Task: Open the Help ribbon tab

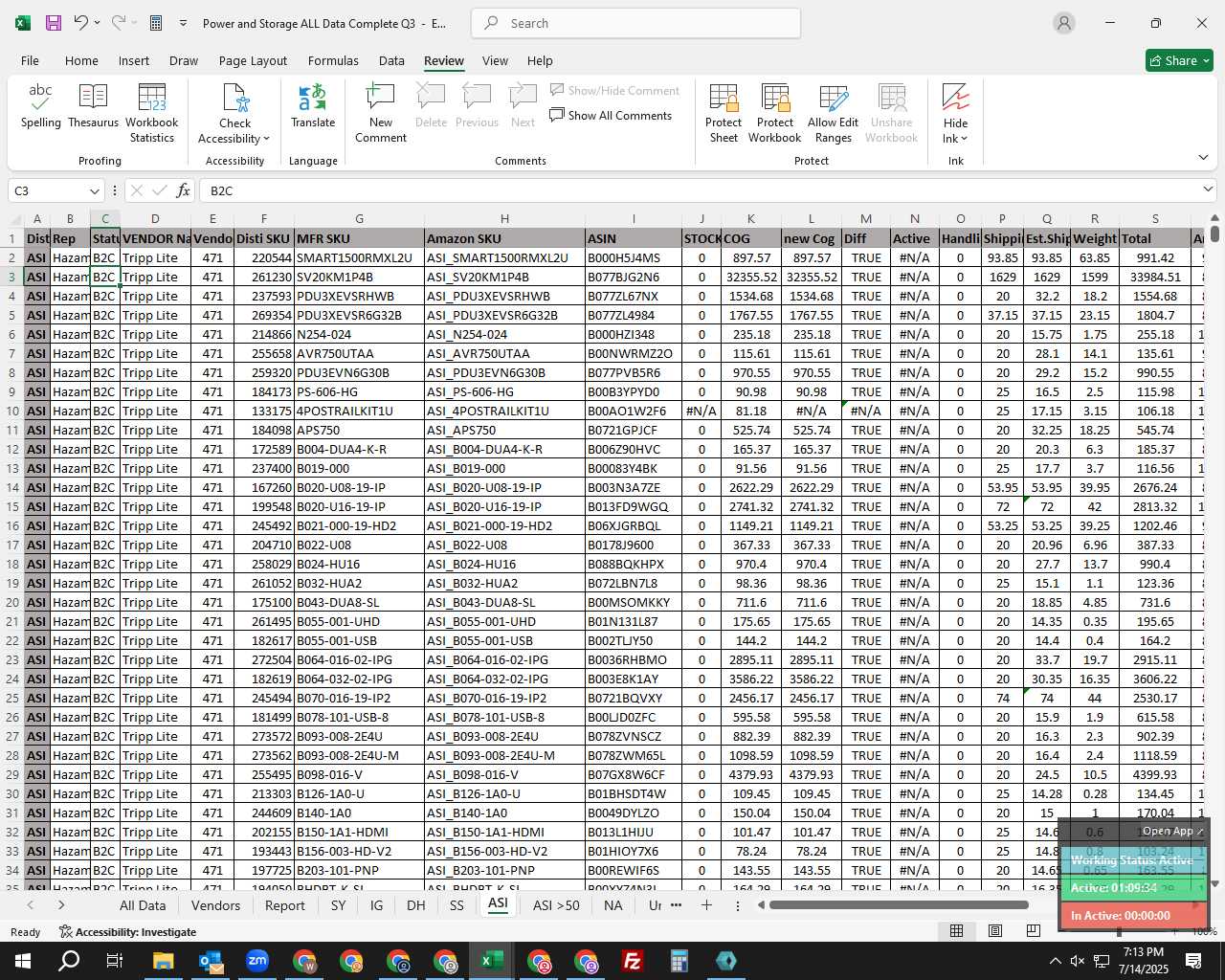Action: tap(540, 60)
